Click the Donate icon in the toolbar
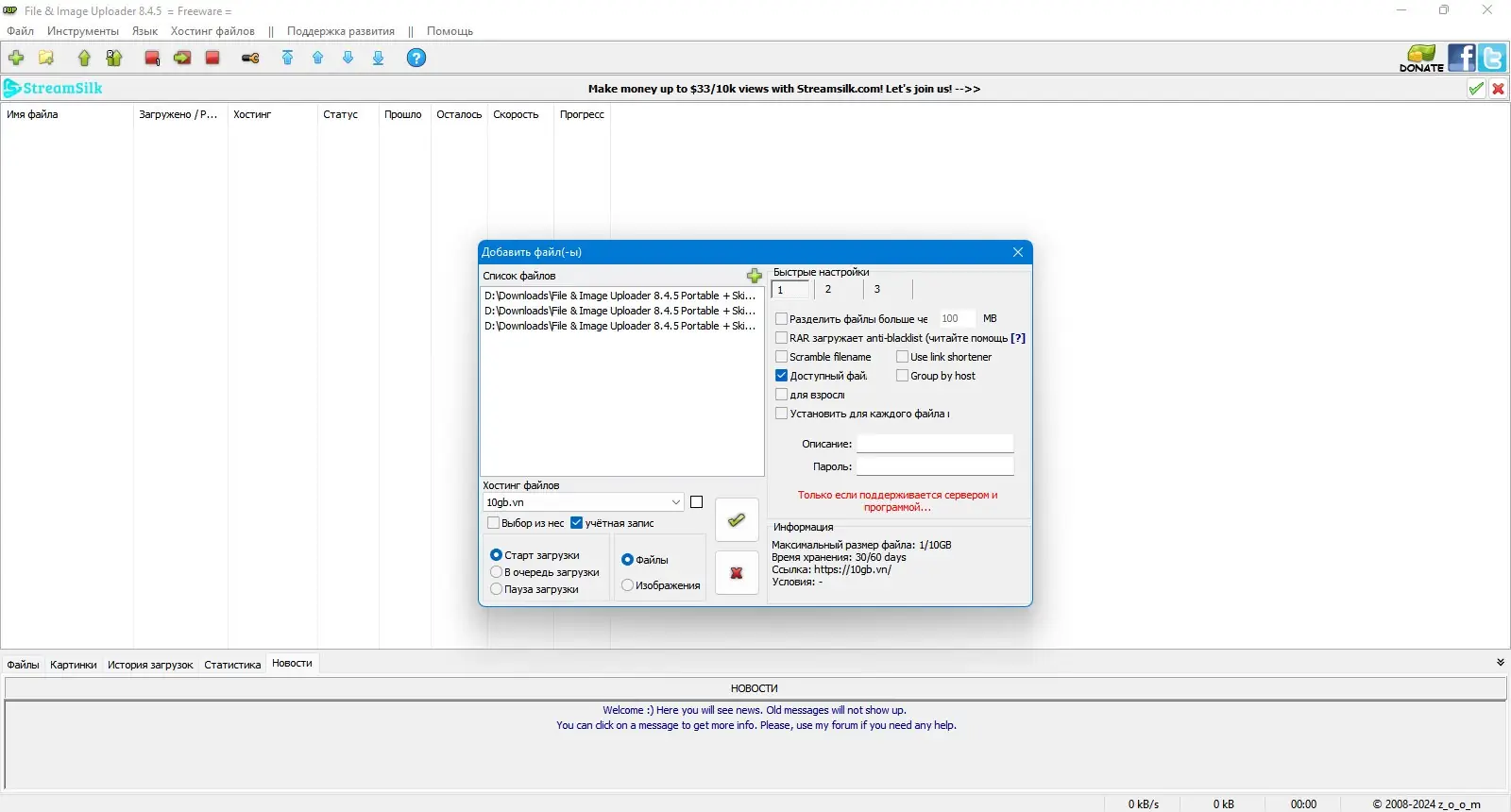The image size is (1511, 812). [x=1421, y=59]
